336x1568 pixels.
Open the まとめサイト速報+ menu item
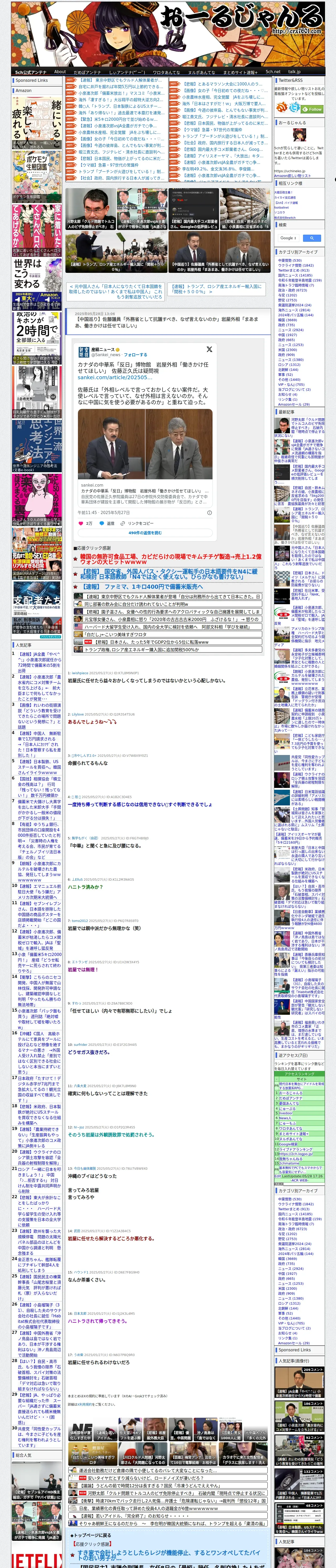240,72
